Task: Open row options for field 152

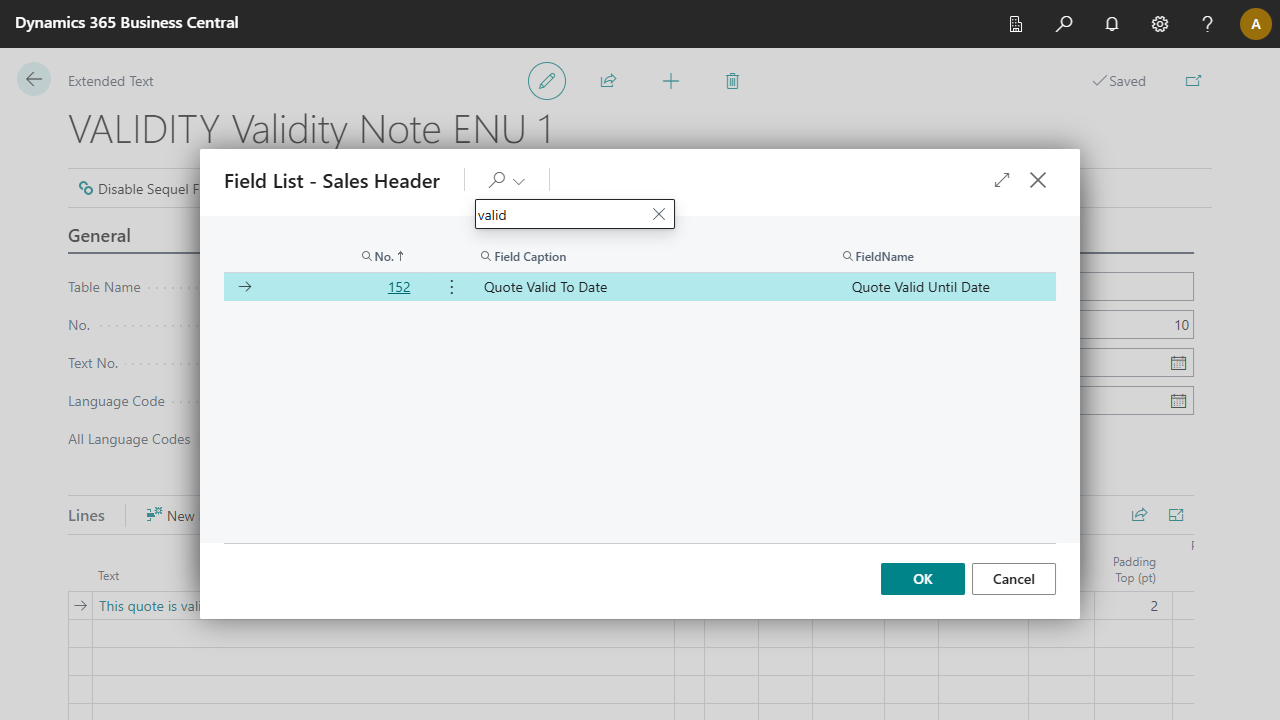Action: 451,287
